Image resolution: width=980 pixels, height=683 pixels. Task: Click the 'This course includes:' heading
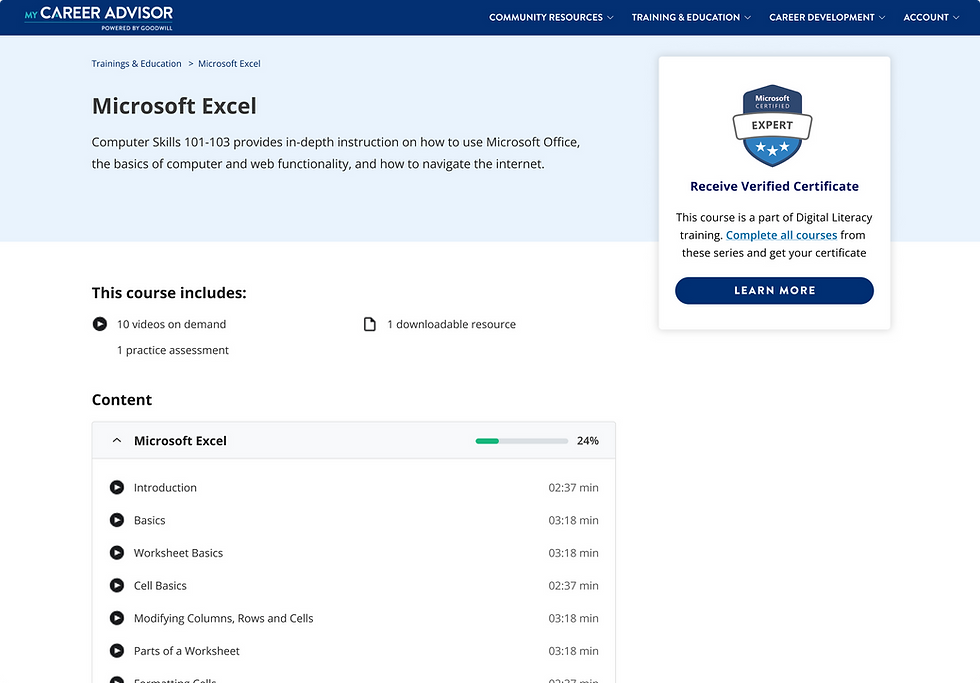point(169,293)
